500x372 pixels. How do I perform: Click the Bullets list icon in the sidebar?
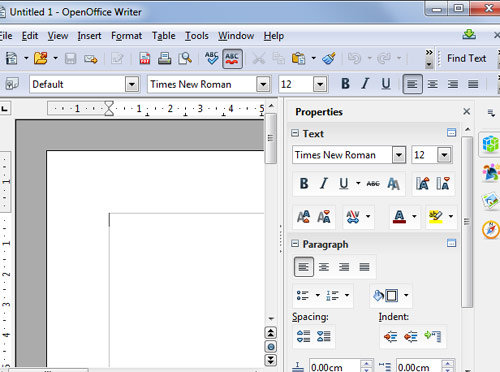(303, 295)
